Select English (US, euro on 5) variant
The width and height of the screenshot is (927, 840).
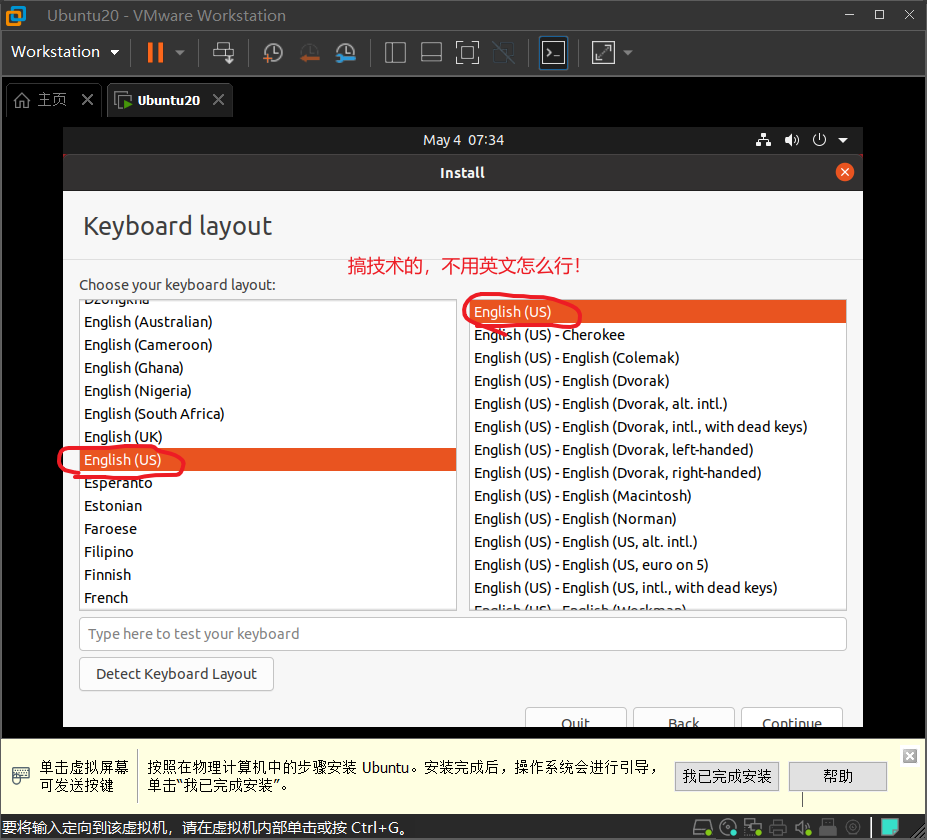click(x=658, y=565)
